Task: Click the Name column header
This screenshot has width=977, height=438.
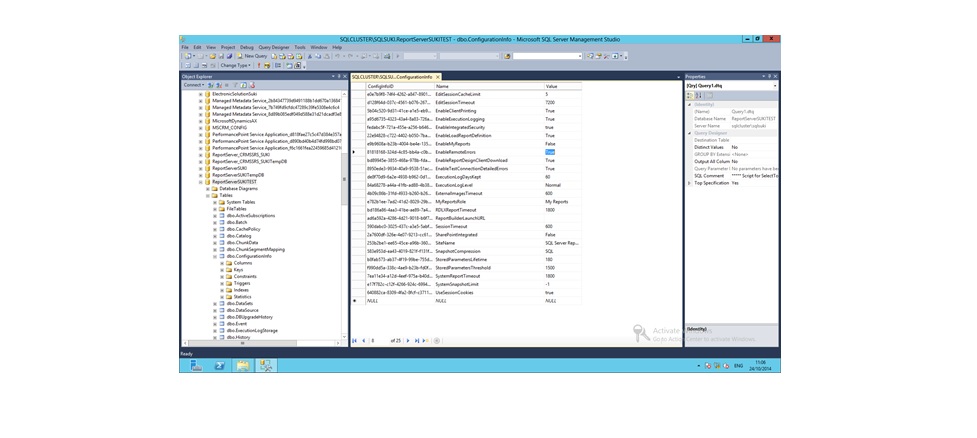Action: [x=488, y=86]
